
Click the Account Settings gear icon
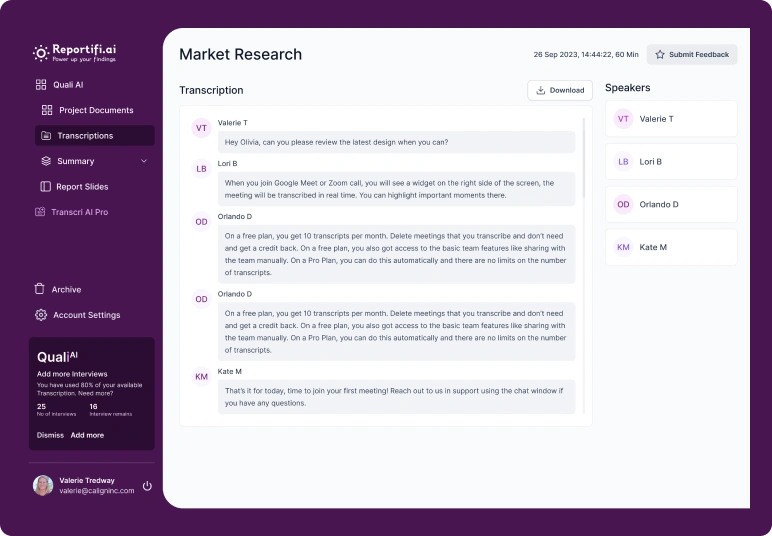point(41,315)
